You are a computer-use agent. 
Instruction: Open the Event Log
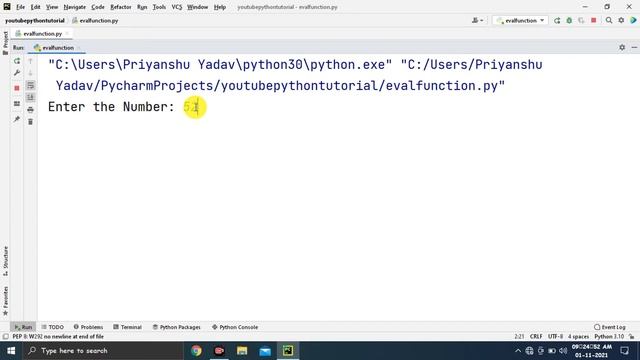coord(610,327)
